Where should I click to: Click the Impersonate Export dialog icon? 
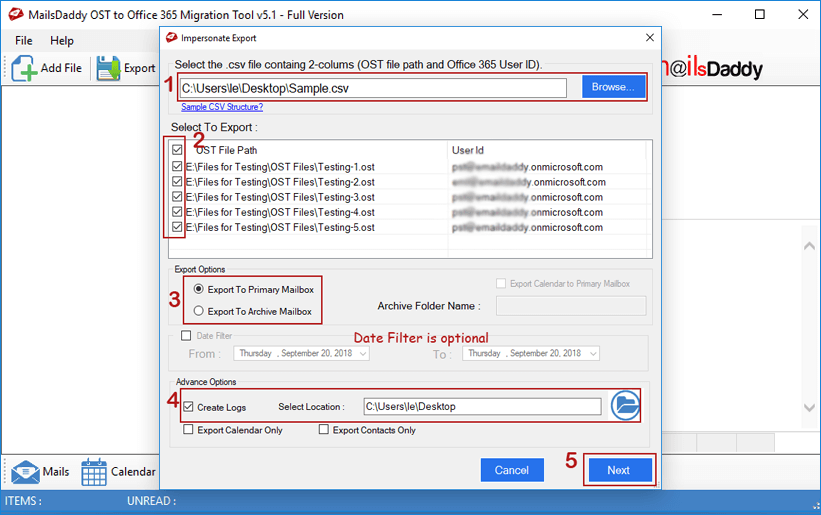pos(171,38)
